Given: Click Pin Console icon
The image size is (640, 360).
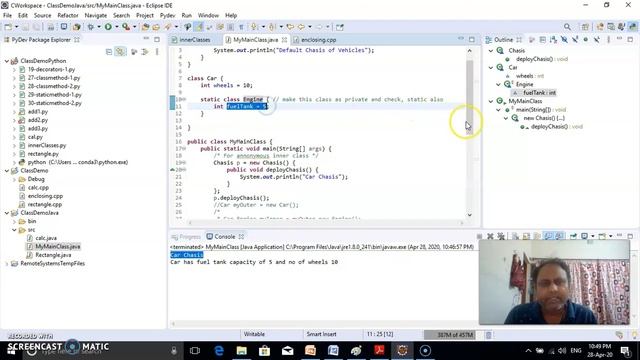Looking at the screenshot, I should (573, 236).
